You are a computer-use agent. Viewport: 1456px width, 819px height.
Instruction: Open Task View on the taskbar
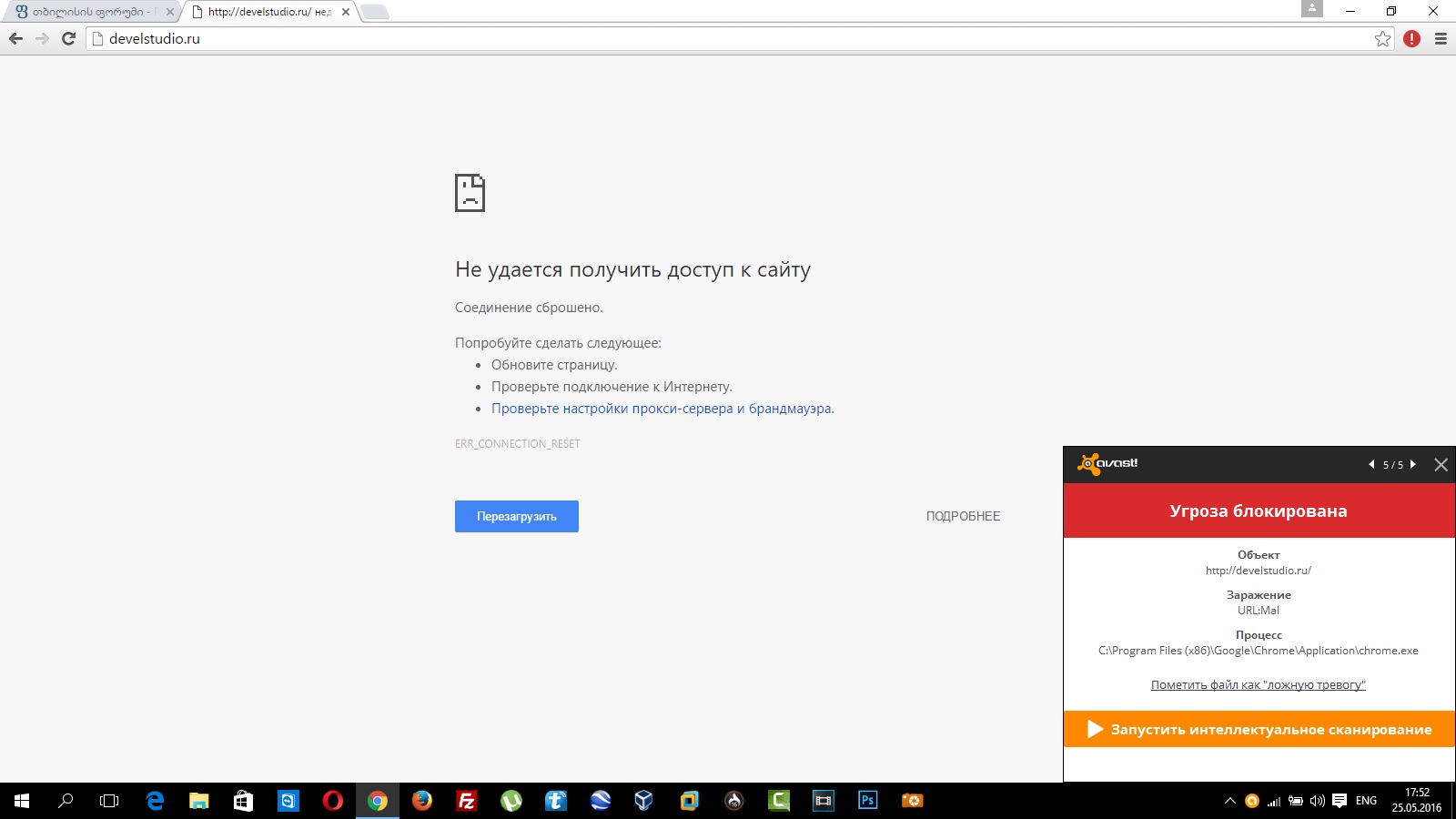point(109,801)
